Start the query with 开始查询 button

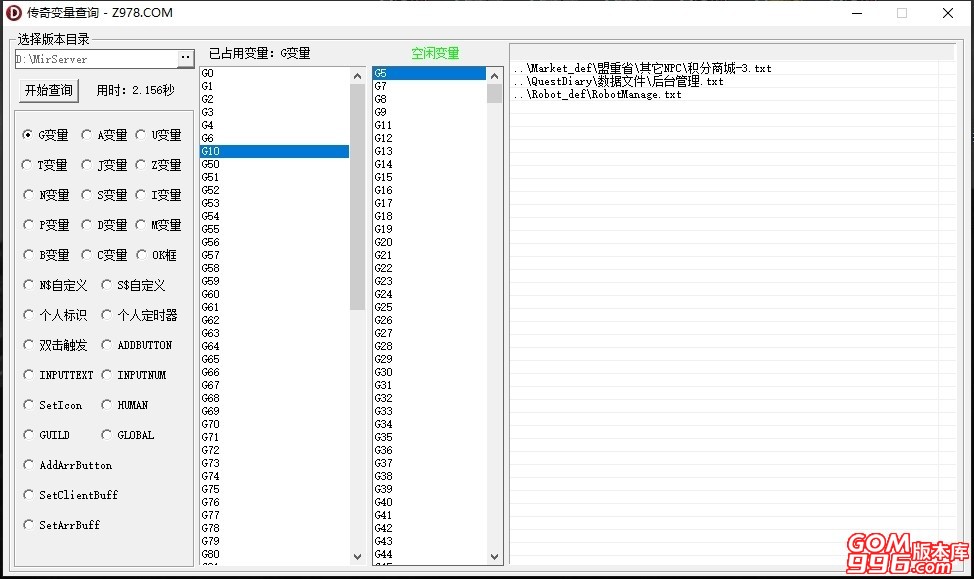pos(48,90)
